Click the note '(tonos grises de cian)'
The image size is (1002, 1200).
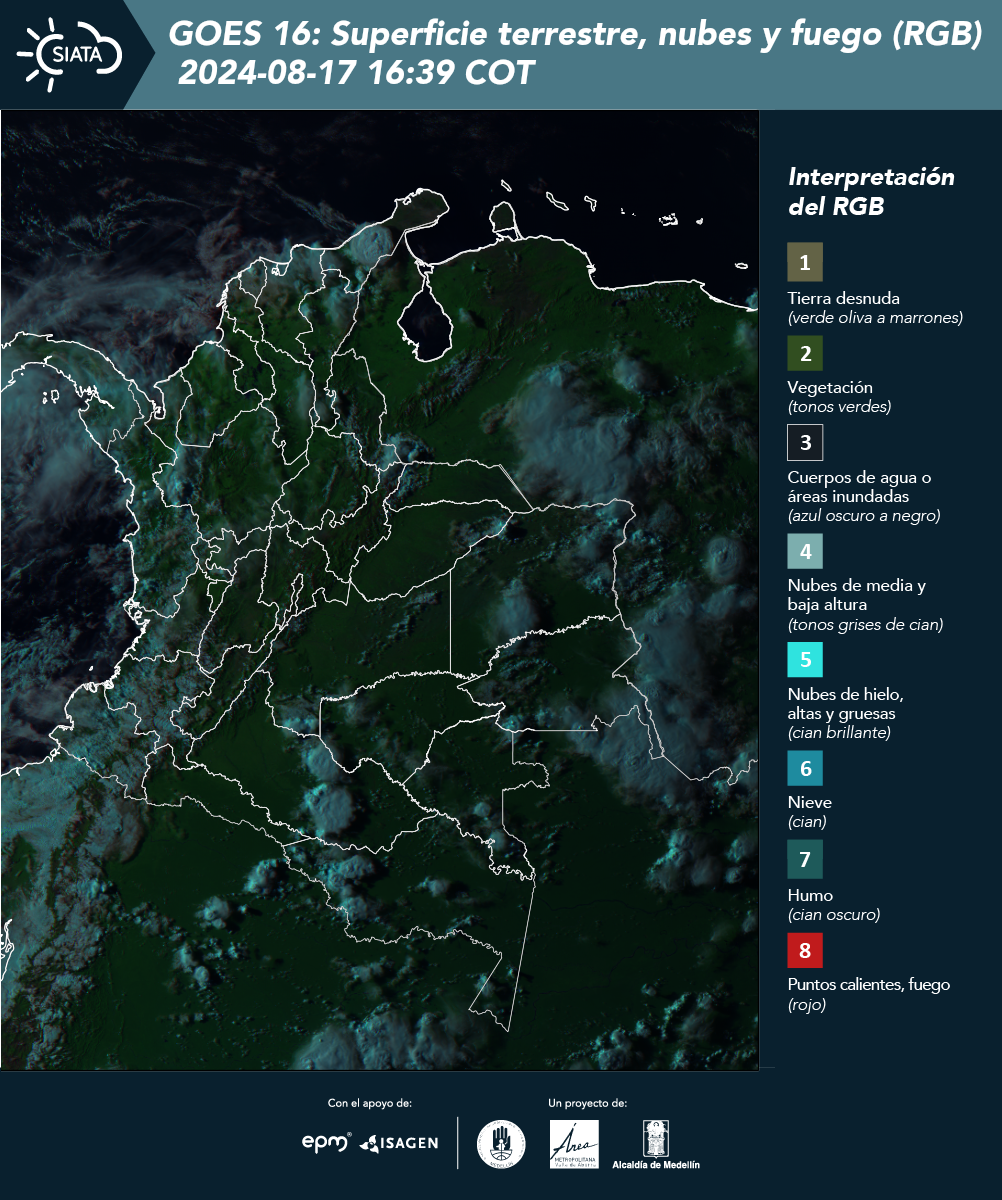coord(866,625)
